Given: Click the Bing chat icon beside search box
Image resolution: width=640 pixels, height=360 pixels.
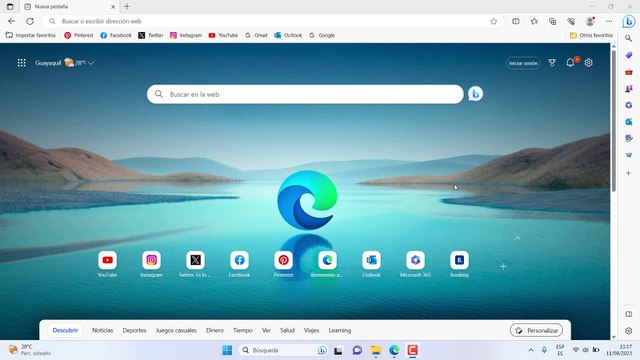Looking at the screenshot, I should (475, 94).
